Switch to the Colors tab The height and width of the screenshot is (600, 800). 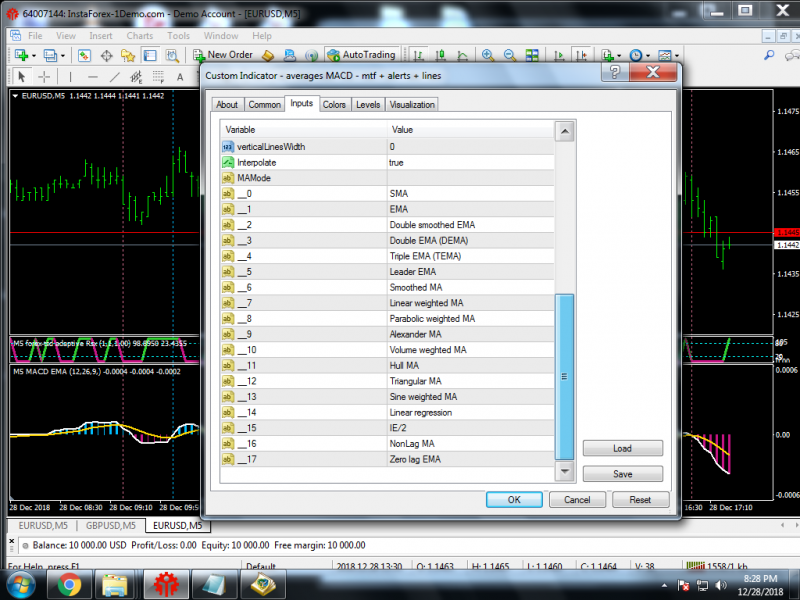[x=334, y=104]
